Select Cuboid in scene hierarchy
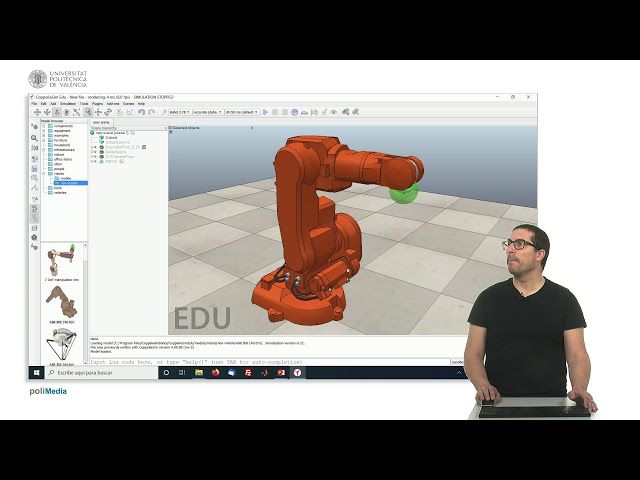This screenshot has width=640, height=480. pos(111,138)
